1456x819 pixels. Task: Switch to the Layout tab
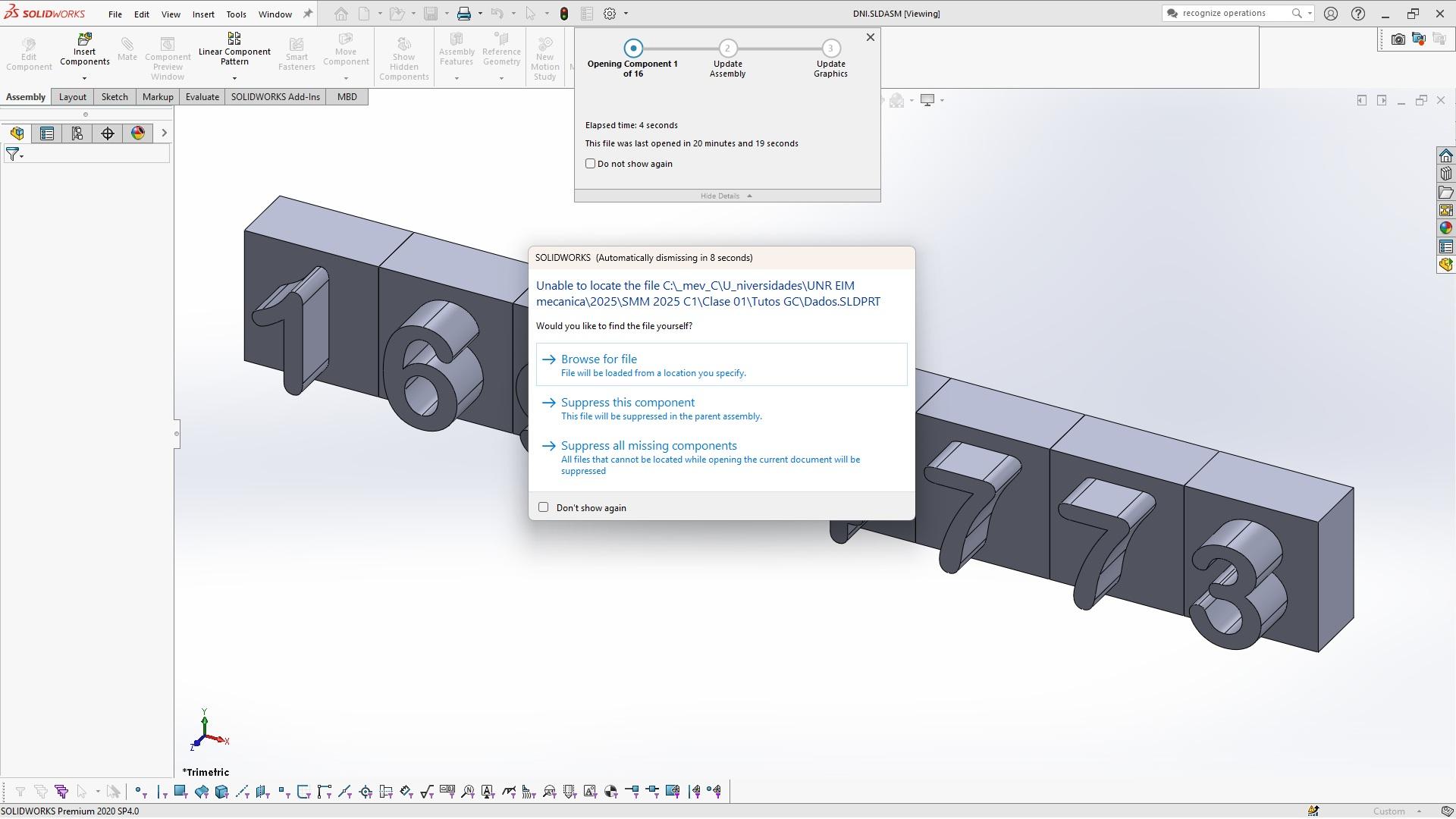(x=73, y=97)
